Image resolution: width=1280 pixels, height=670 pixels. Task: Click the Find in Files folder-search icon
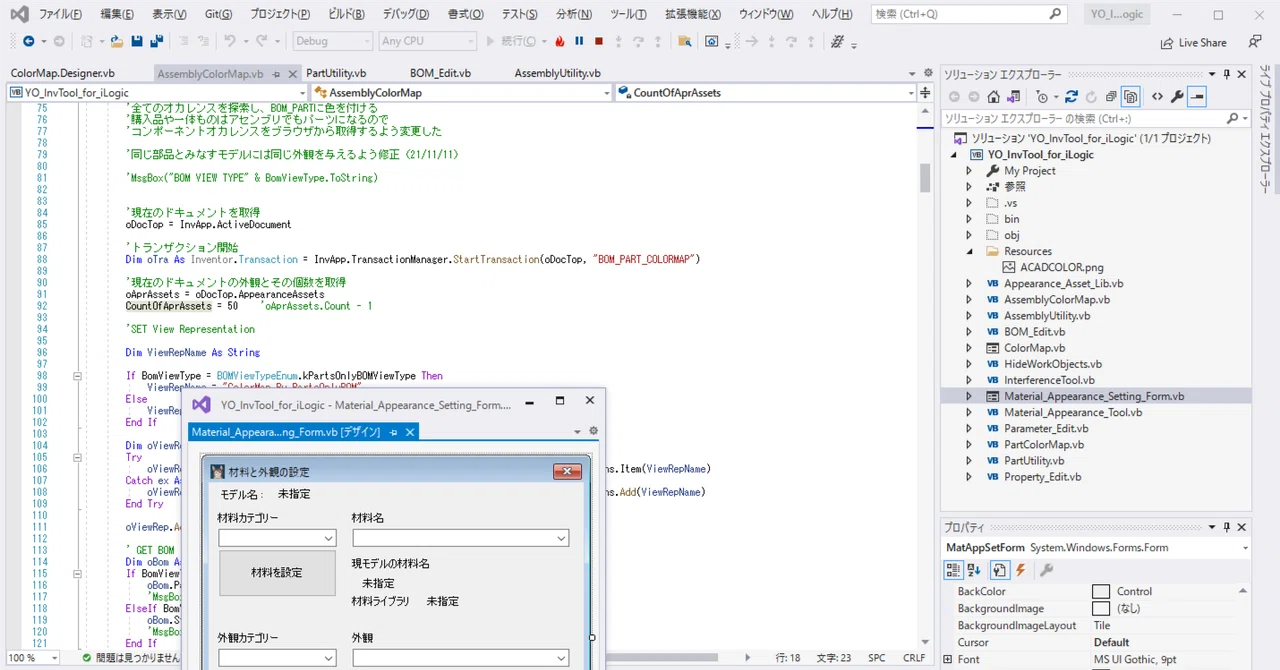point(685,41)
